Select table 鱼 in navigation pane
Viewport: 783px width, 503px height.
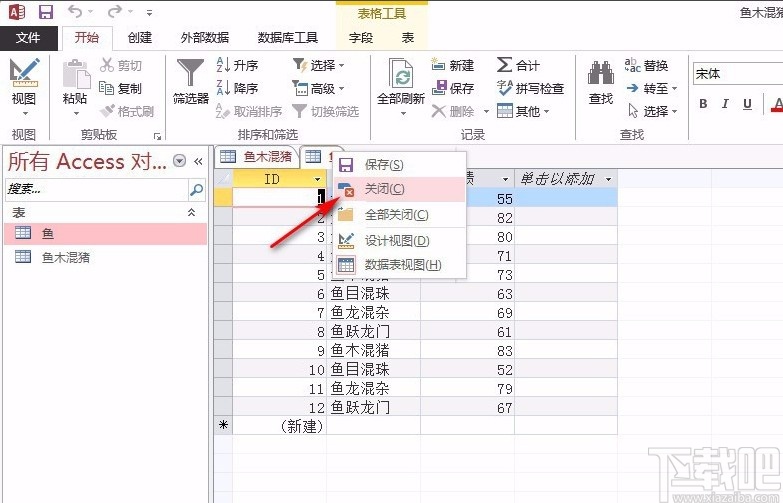105,233
